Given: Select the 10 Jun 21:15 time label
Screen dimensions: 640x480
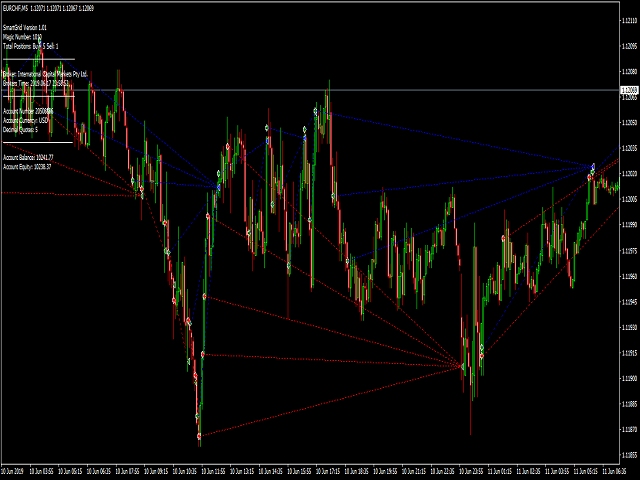Looking at the screenshot, I should [x=414, y=471].
